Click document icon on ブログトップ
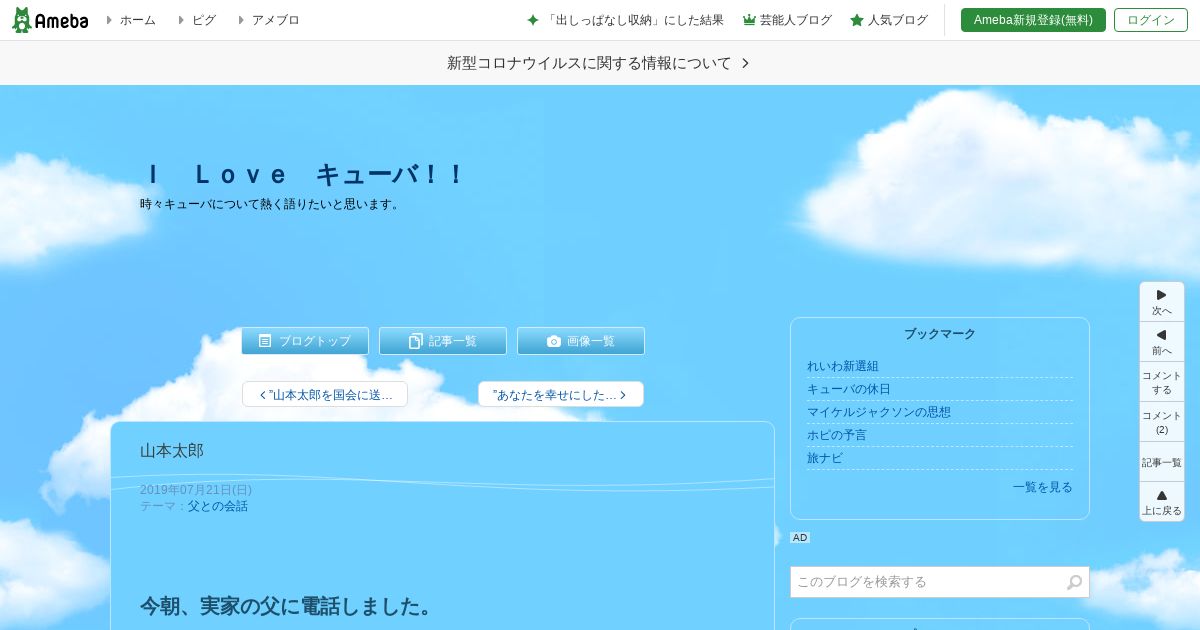Screen dimensions: 1200x630 (265, 341)
